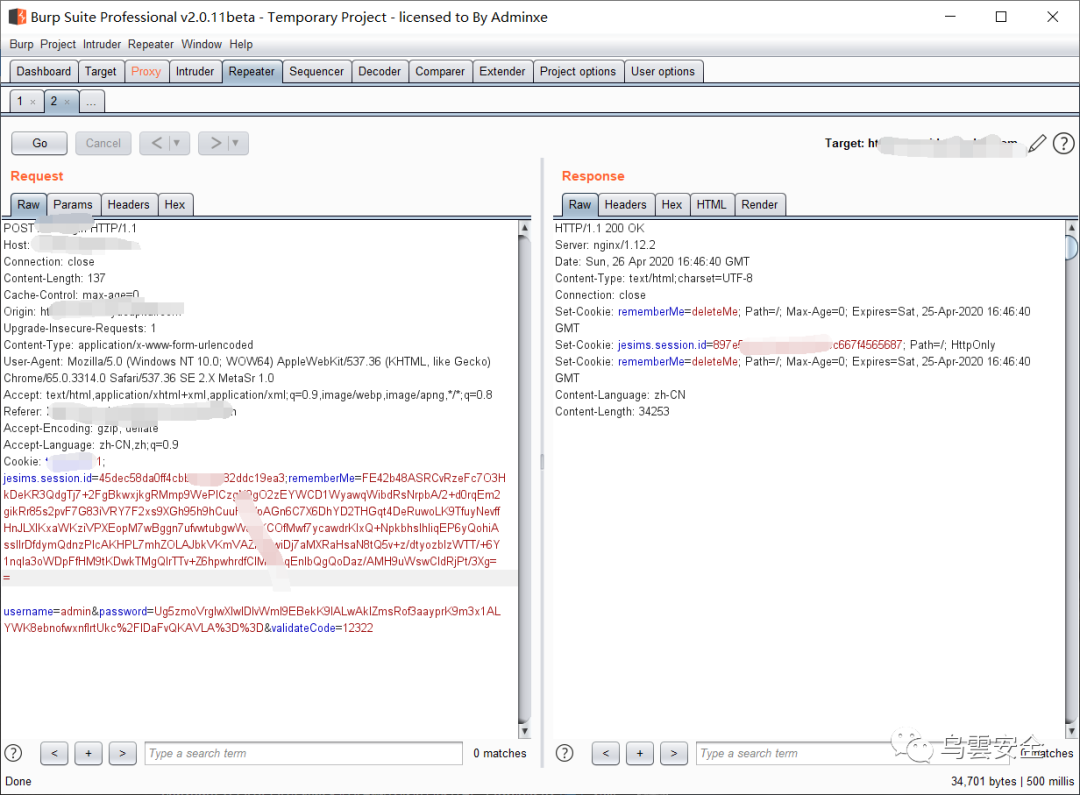Open the Project menu

58,44
